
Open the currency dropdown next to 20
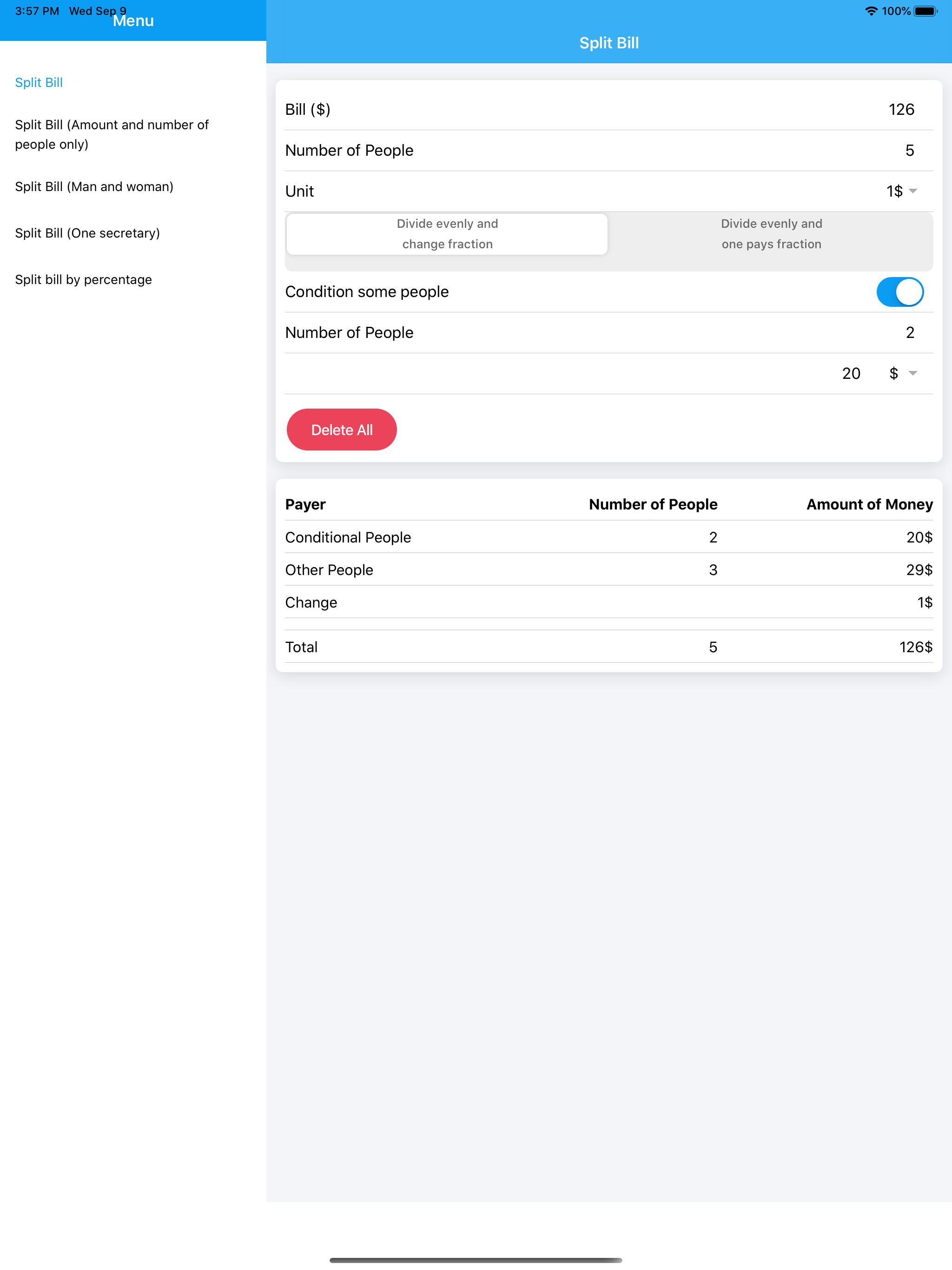pos(903,373)
